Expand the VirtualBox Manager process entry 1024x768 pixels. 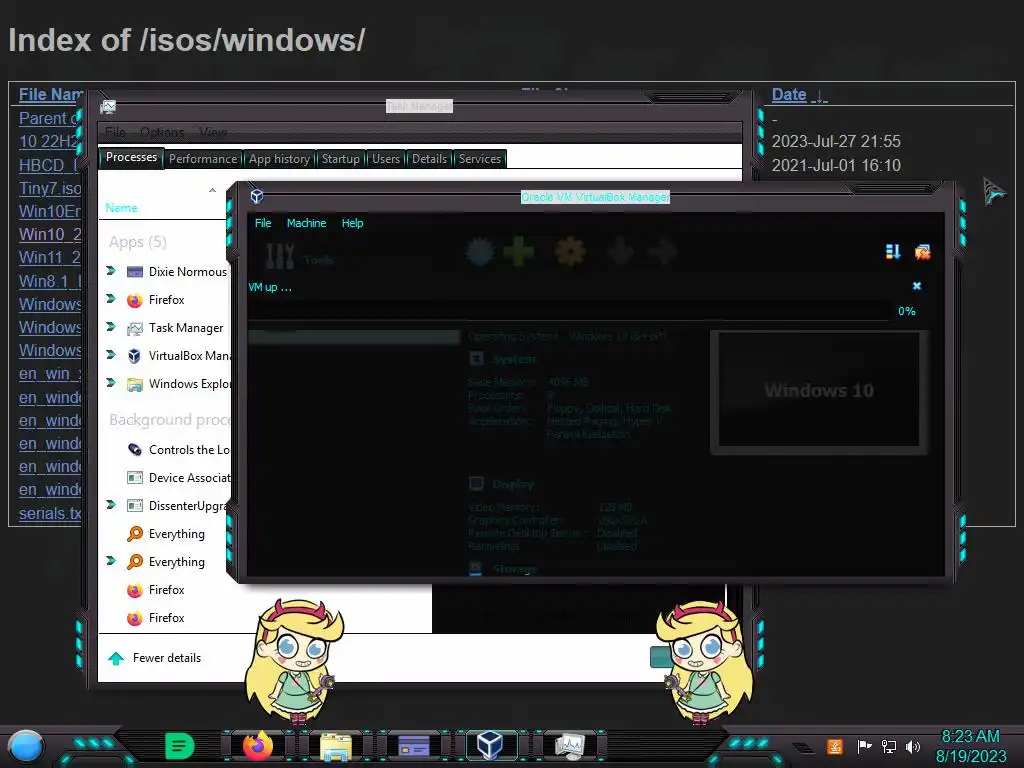(x=111, y=355)
